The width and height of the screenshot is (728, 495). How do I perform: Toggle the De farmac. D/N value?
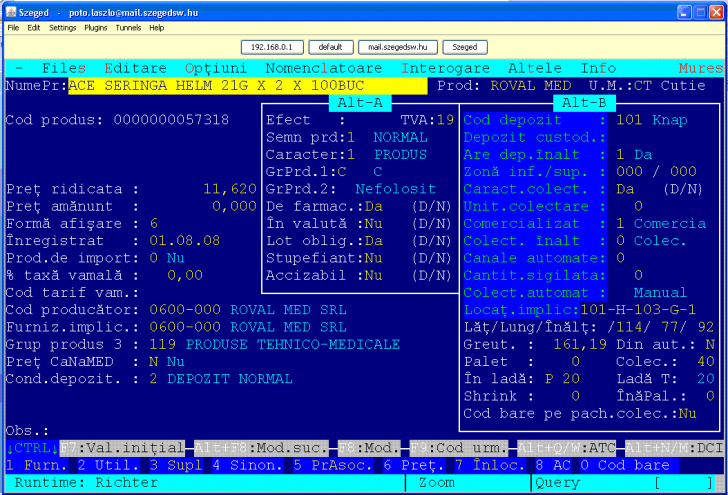coord(372,205)
